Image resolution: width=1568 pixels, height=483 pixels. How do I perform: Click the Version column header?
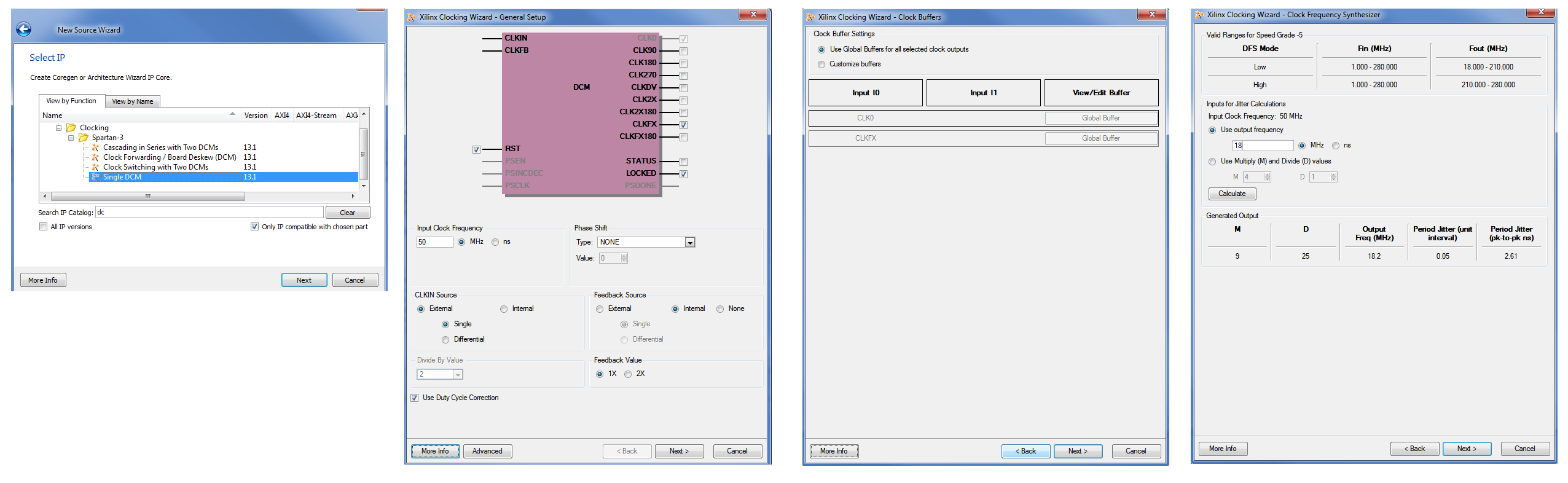(x=256, y=115)
